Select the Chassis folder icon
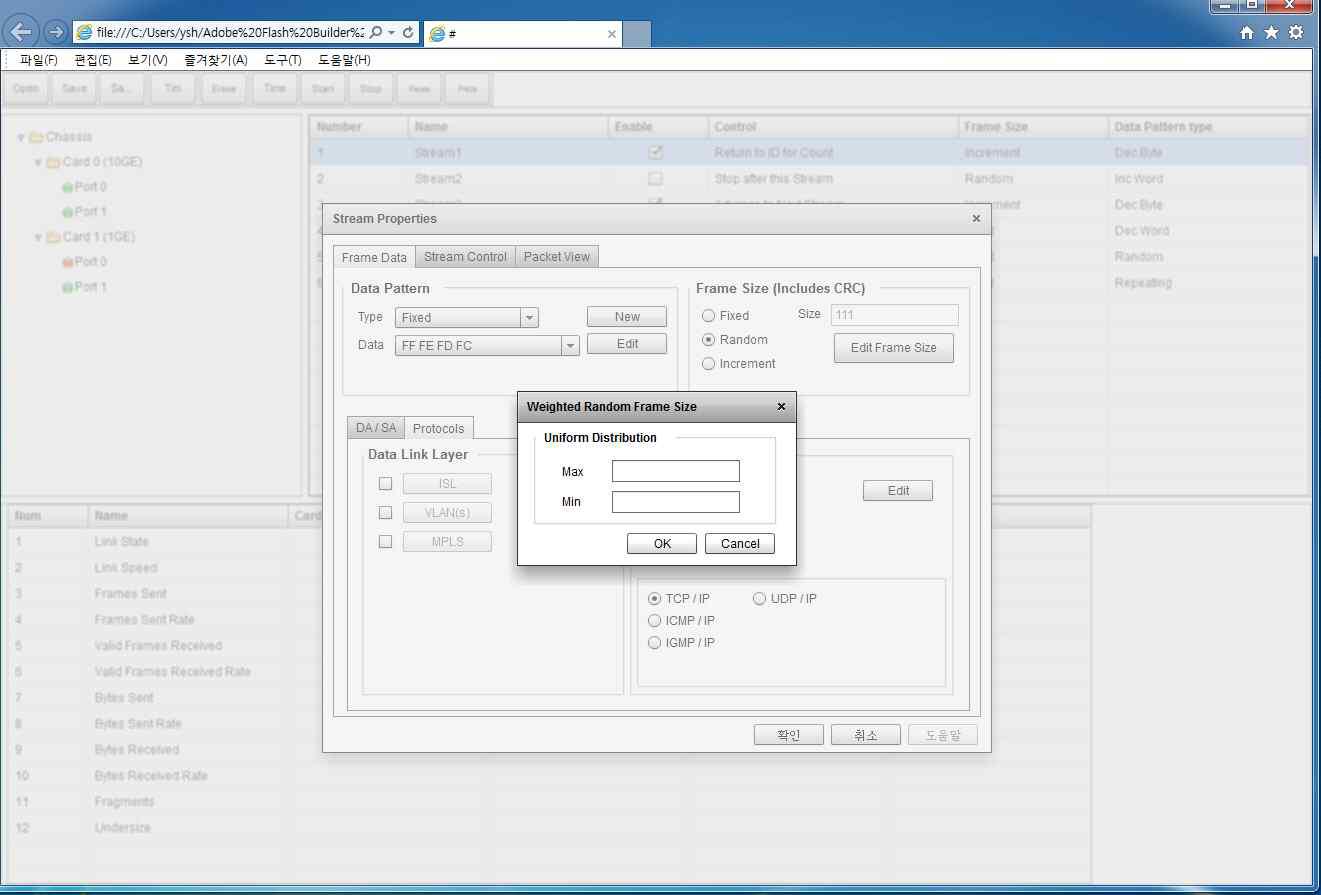 36,137
